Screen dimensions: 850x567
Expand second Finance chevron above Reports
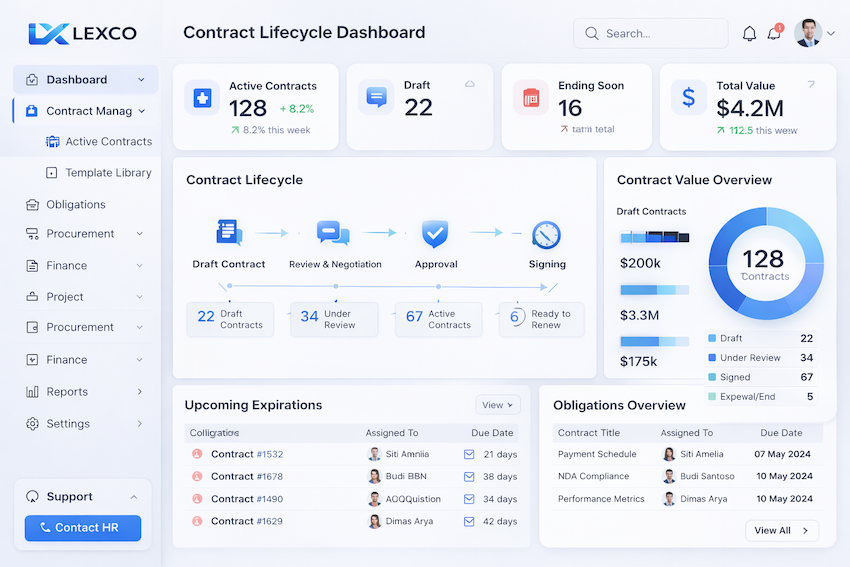tap(140, 360)
